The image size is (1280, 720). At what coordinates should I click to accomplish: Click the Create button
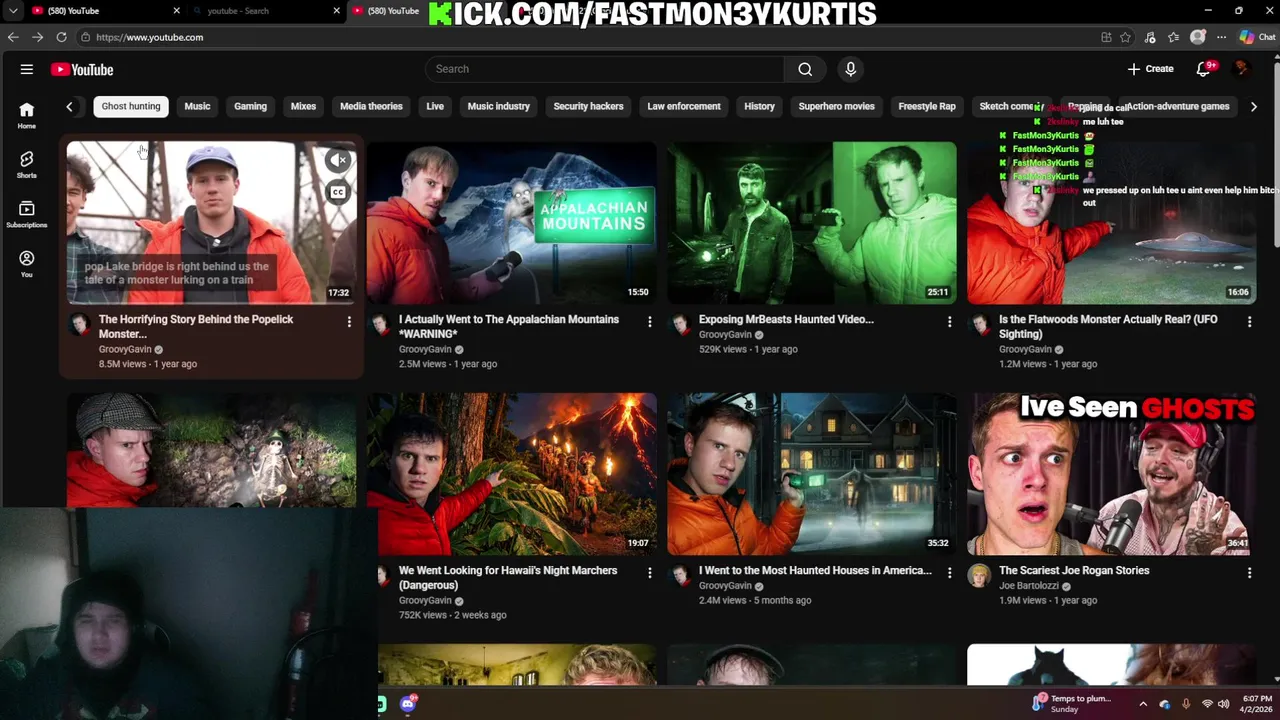pos(1151,69)
